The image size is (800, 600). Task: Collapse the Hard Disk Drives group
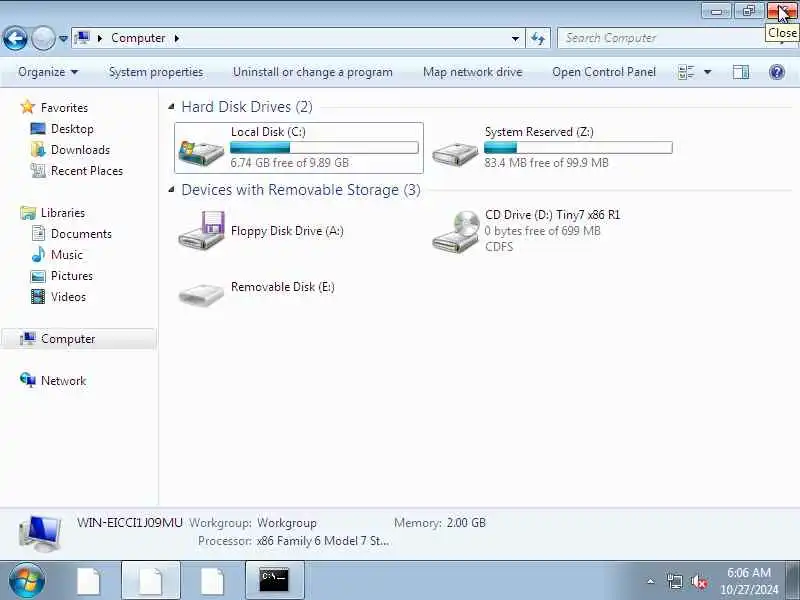coord(171,107)
